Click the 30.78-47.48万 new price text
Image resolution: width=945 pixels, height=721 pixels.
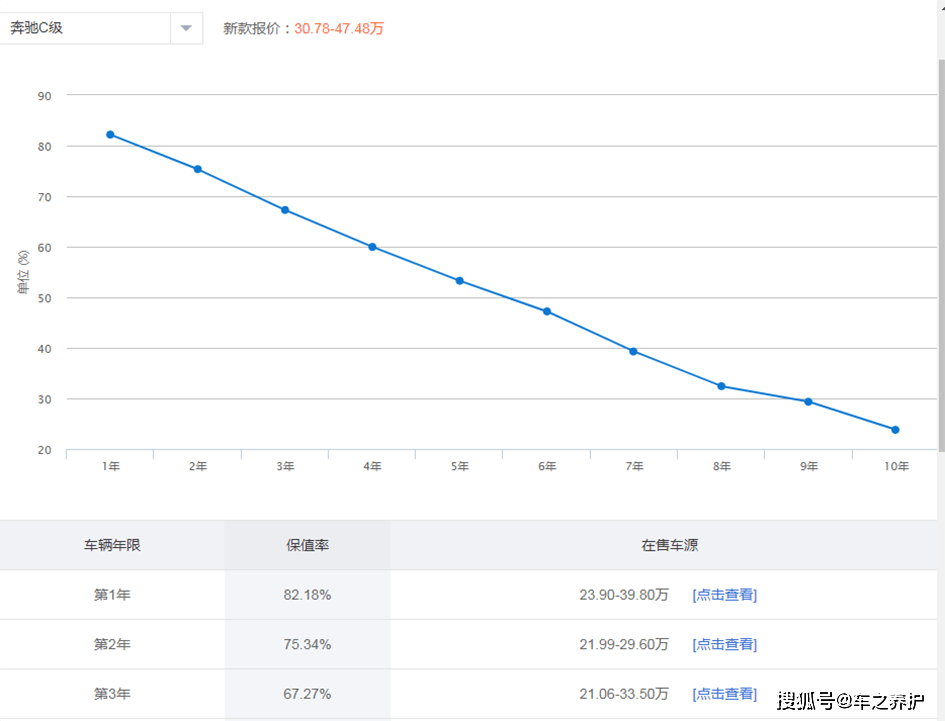point(339,29)
